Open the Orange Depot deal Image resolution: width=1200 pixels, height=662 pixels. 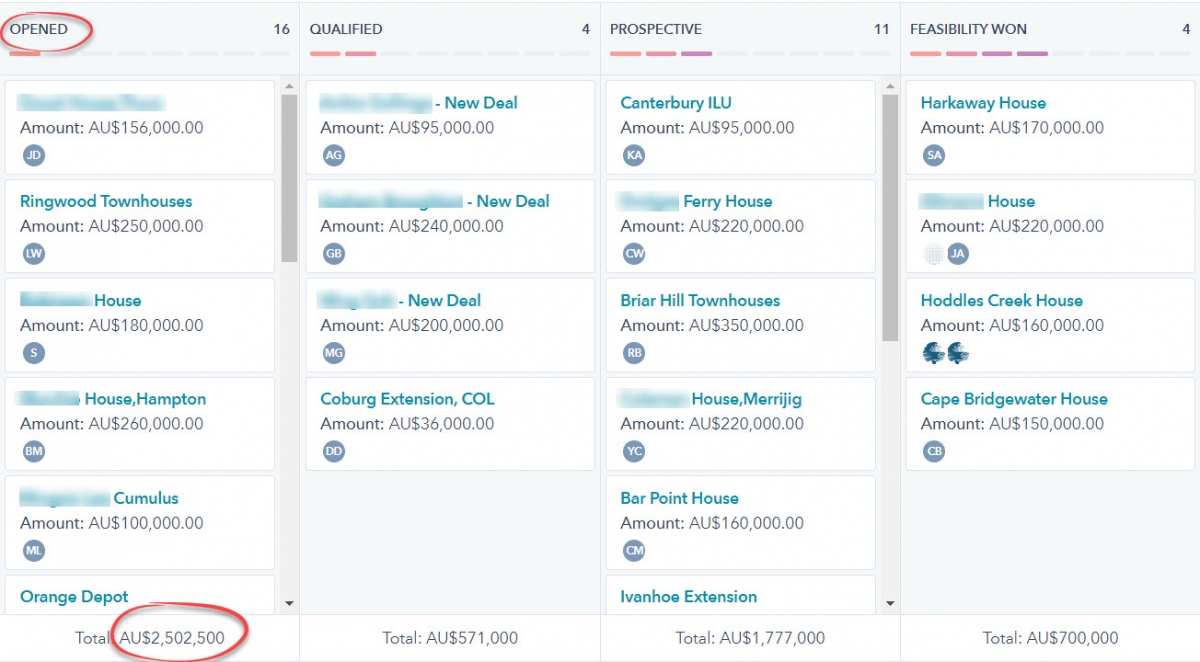[x=73, y=596]
